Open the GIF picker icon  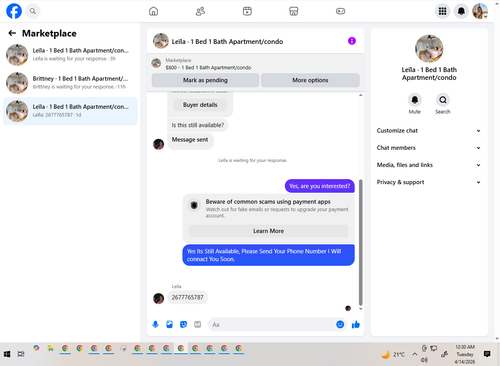[x=198, y=324]
